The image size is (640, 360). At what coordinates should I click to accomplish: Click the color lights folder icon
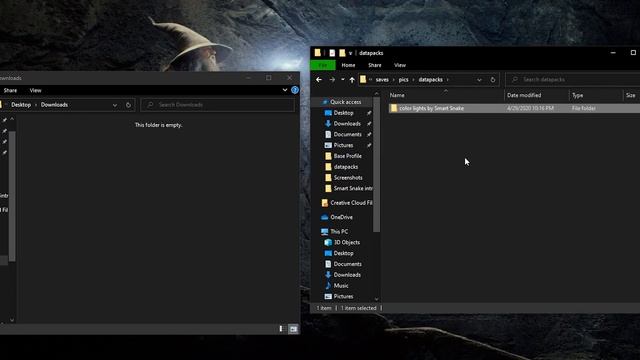(393, 108)
